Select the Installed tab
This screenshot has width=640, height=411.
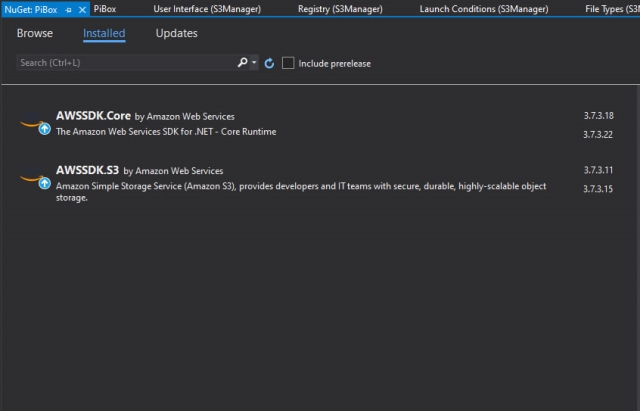pyautogui.click(x=104, y=33)
